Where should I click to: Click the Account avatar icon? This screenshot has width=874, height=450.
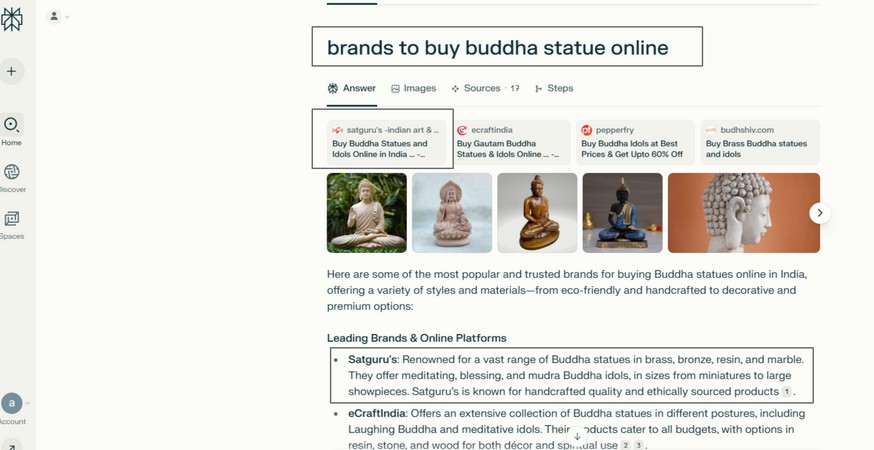click(x=11, y=403)
